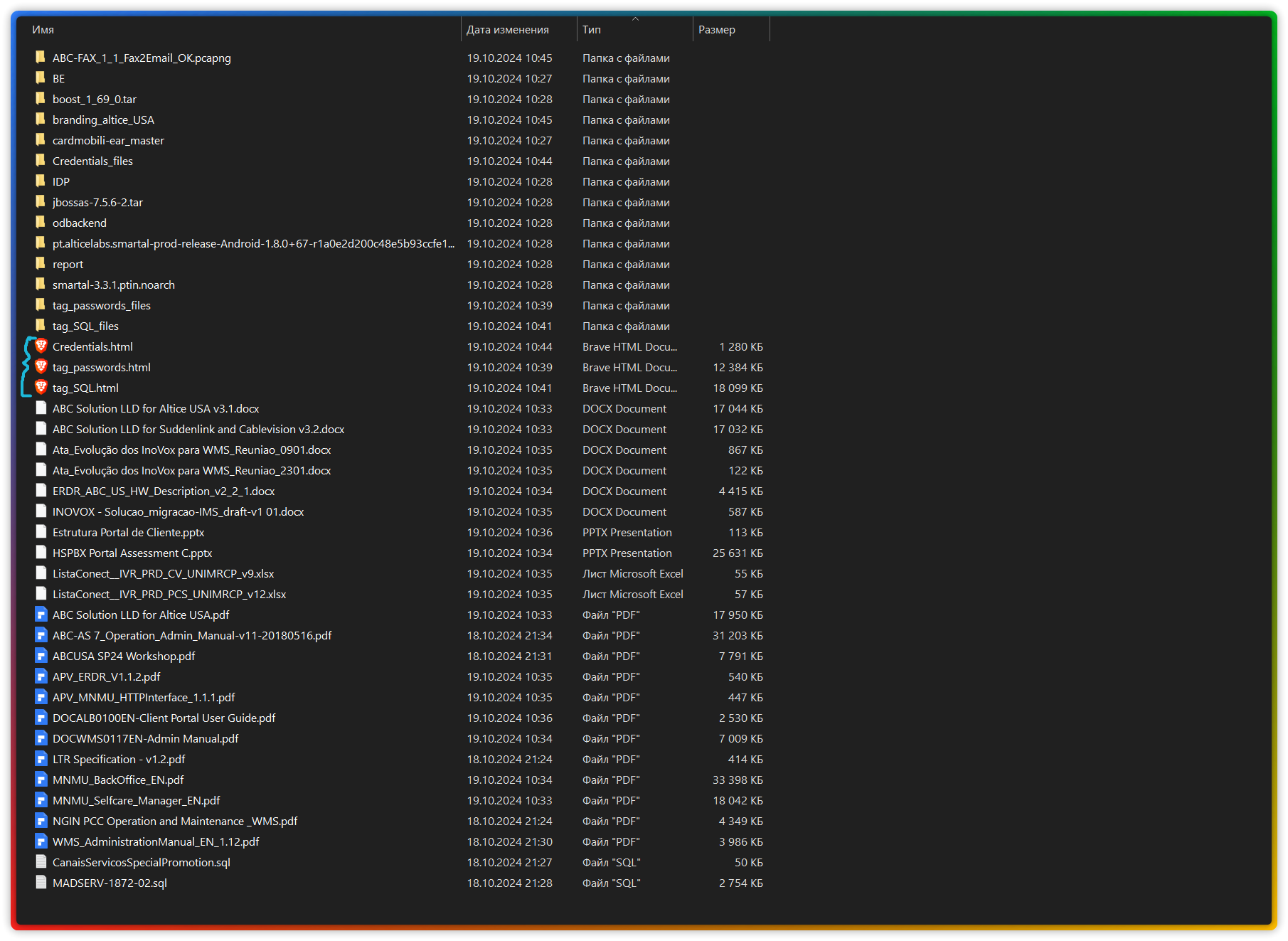1288x941 pixels.
Task: Select WMS_AdministrationManual_EN_1.12.pdf file name
Action: [x=156, y=841]
